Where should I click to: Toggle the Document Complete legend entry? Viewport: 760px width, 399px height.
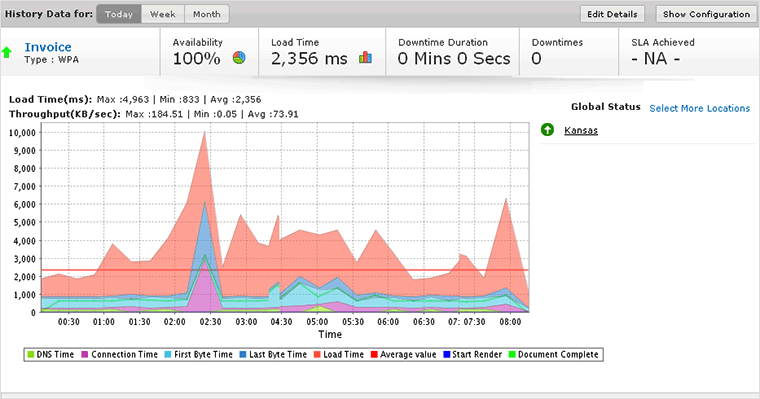(x=553, y=355)
